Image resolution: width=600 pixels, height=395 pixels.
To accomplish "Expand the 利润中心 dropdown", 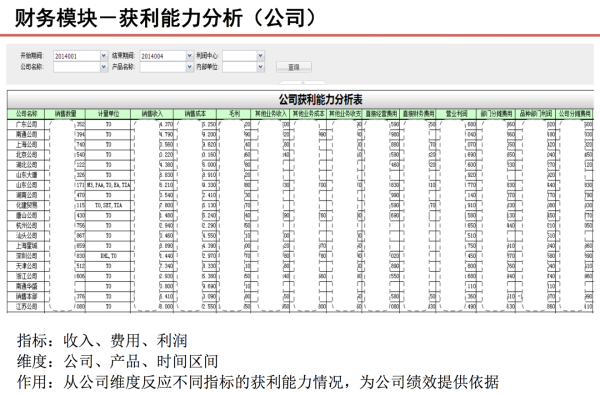I will (261, 56).
